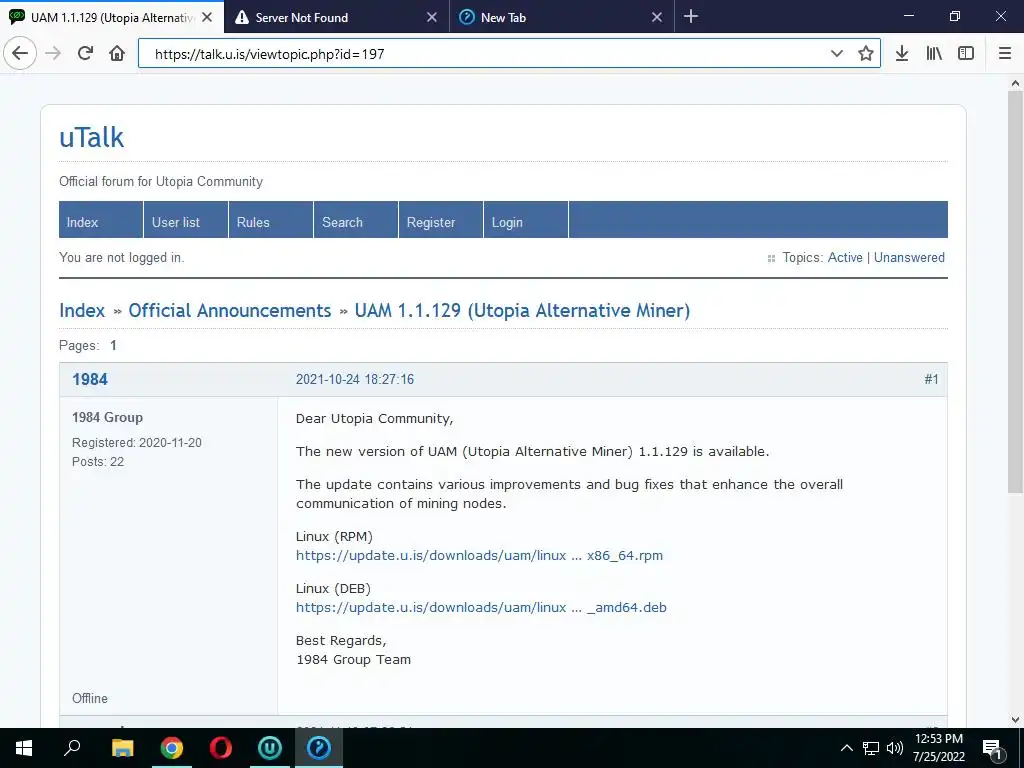Select the 'Posts: 22' text
The width and height of the screenshot is (1024, 768).
click(98, 462)
